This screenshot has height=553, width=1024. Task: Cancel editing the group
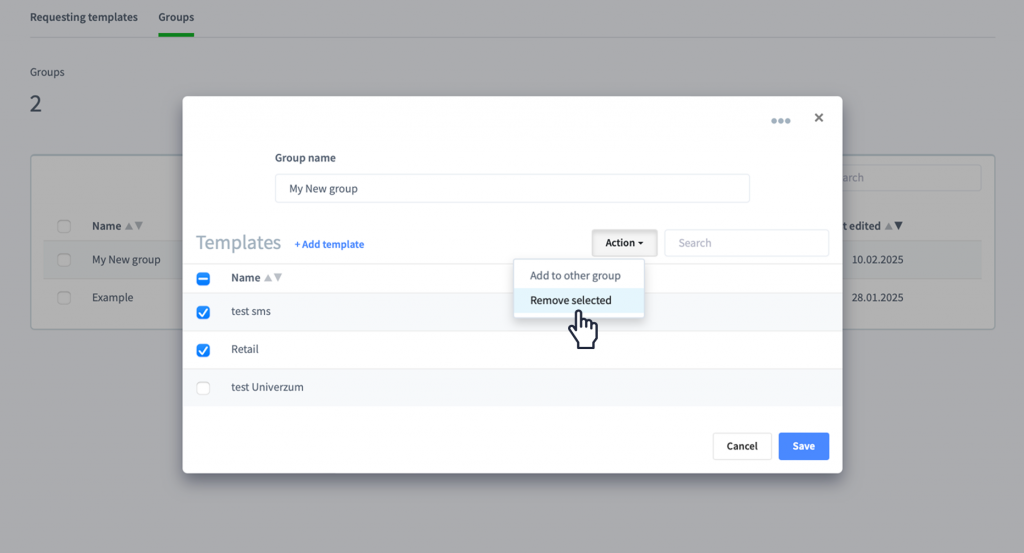point(742,446)
